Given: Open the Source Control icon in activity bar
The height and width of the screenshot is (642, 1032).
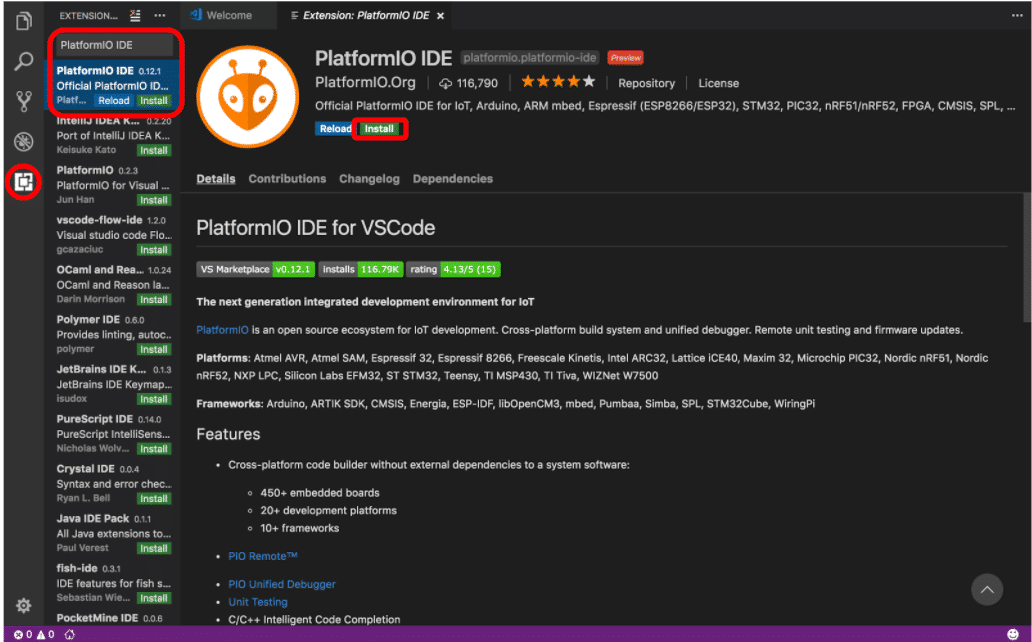Looking at the screenshot, I should (24, 101).
